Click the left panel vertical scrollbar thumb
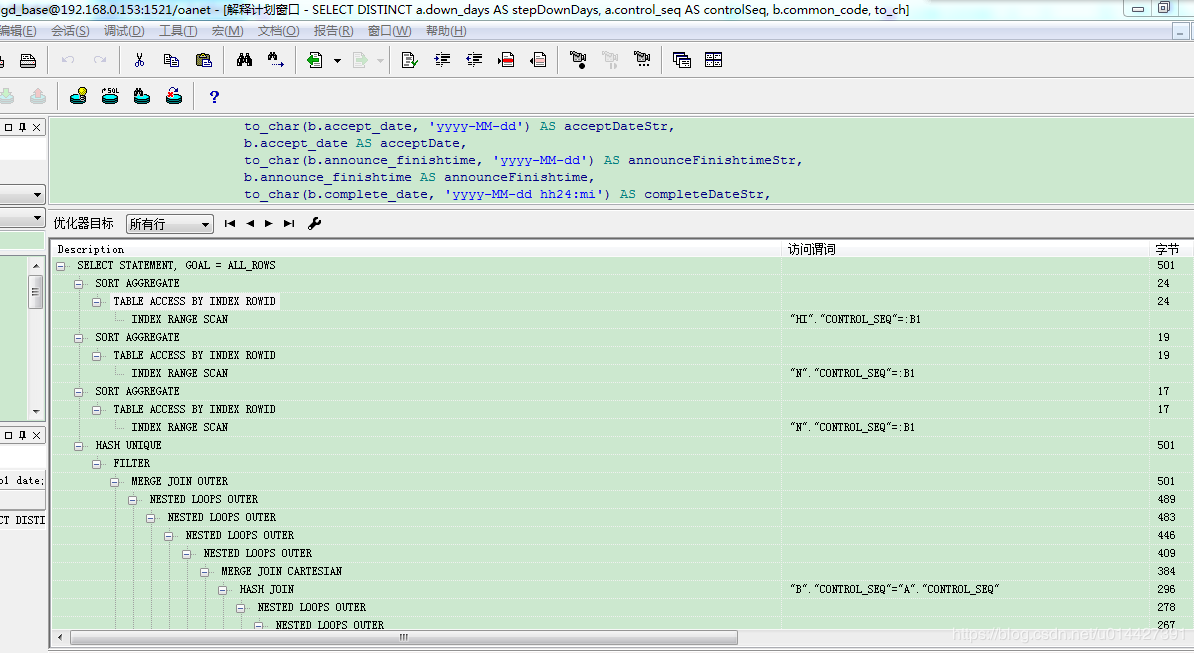1194x653 pixels. pyautogui.click(x=36, y=292)
